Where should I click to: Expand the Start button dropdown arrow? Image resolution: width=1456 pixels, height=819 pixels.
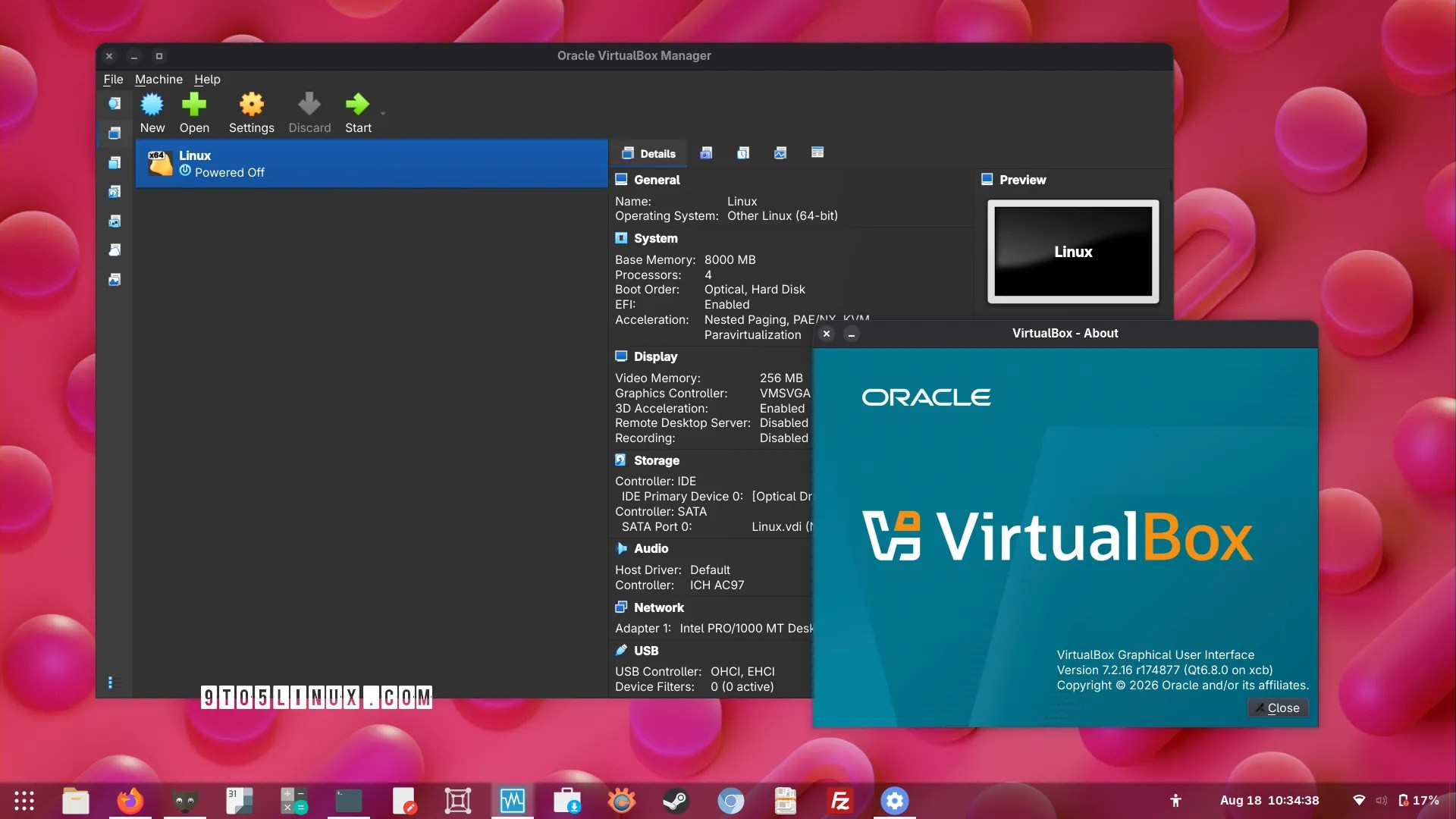(x=383, y=114)
